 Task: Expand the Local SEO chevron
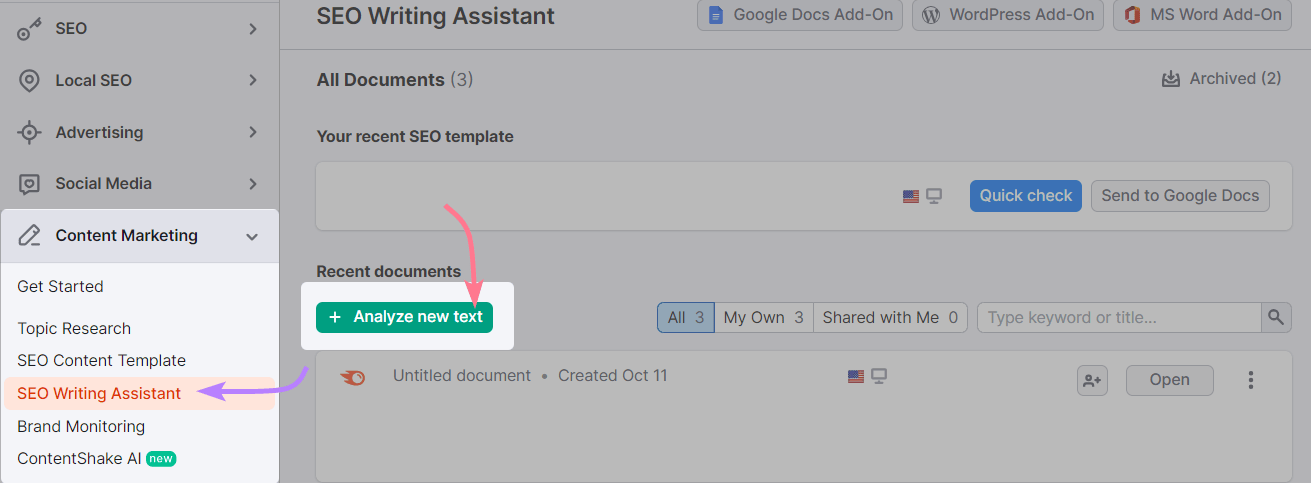252,80
